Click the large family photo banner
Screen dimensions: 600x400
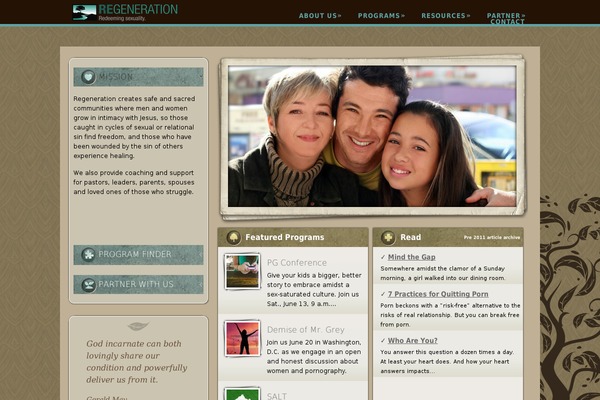coord(372,137)
